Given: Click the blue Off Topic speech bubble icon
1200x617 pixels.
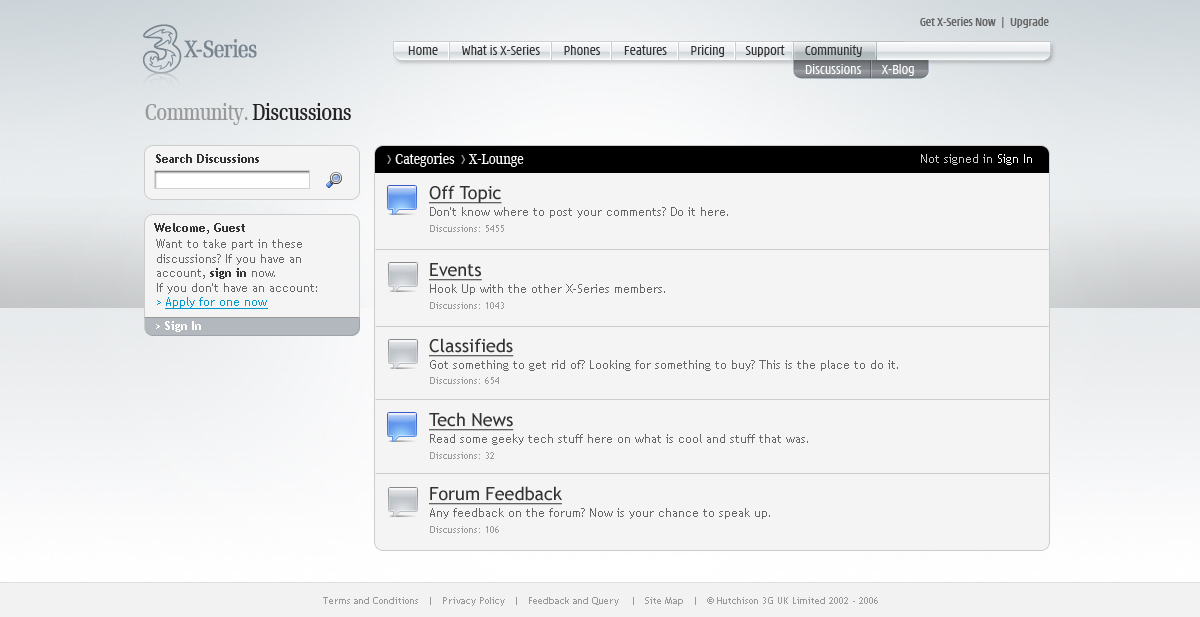Looking at the screenshot, I should (x=402, y=200).
